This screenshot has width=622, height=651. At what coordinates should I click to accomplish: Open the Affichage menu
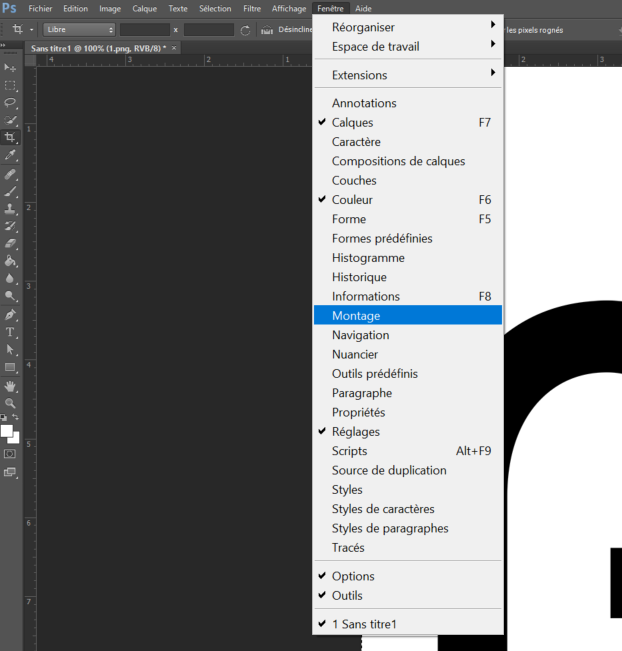[x=289, y=8]
